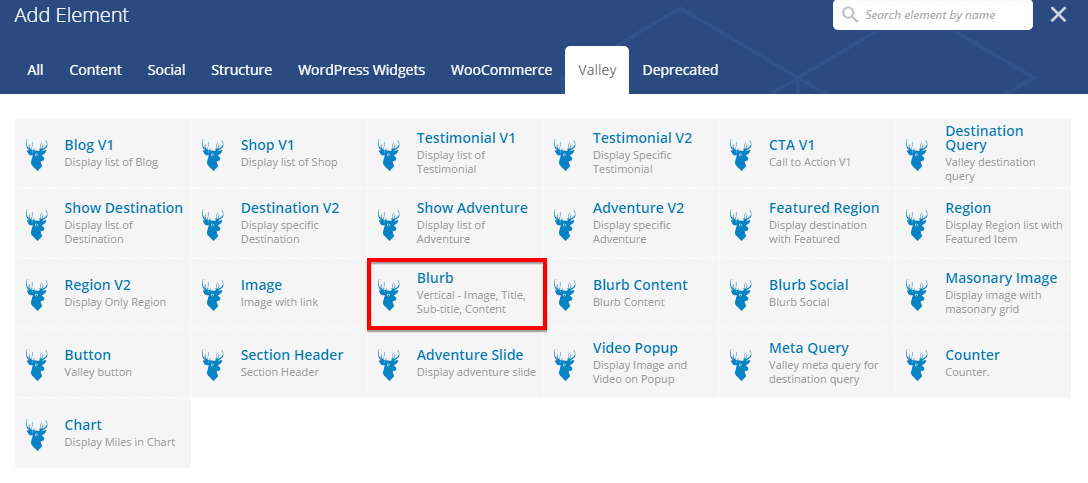Add the Section Header element
This screenshot has width=1088, height=483.
click(292, 355)
